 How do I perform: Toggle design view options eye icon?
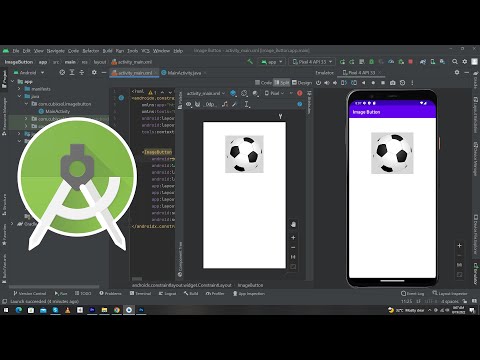[x=189, y=104]
